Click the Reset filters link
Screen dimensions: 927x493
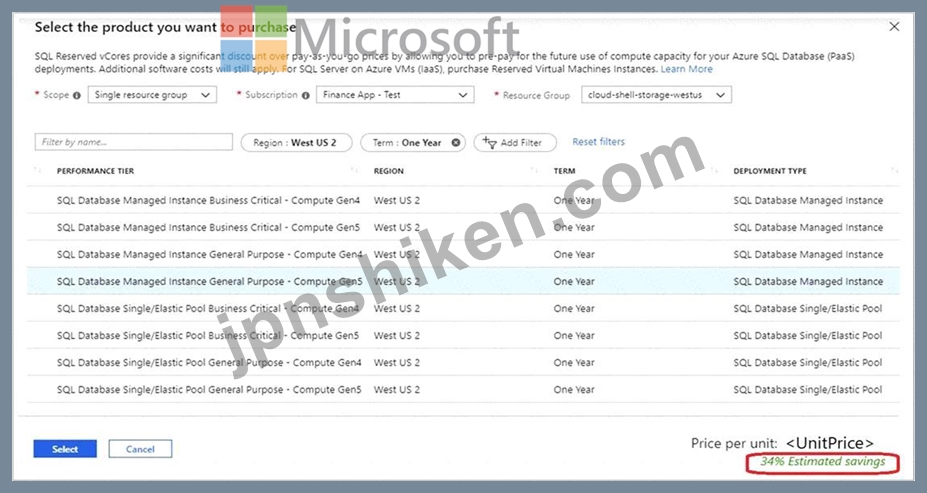click(598, 142)
